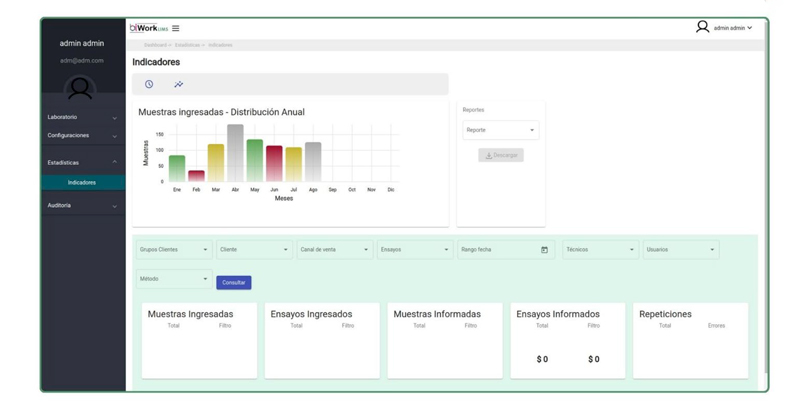Click the Descargar download button
The width and height of the screenshot is (800, 409).
click(501, 155)
